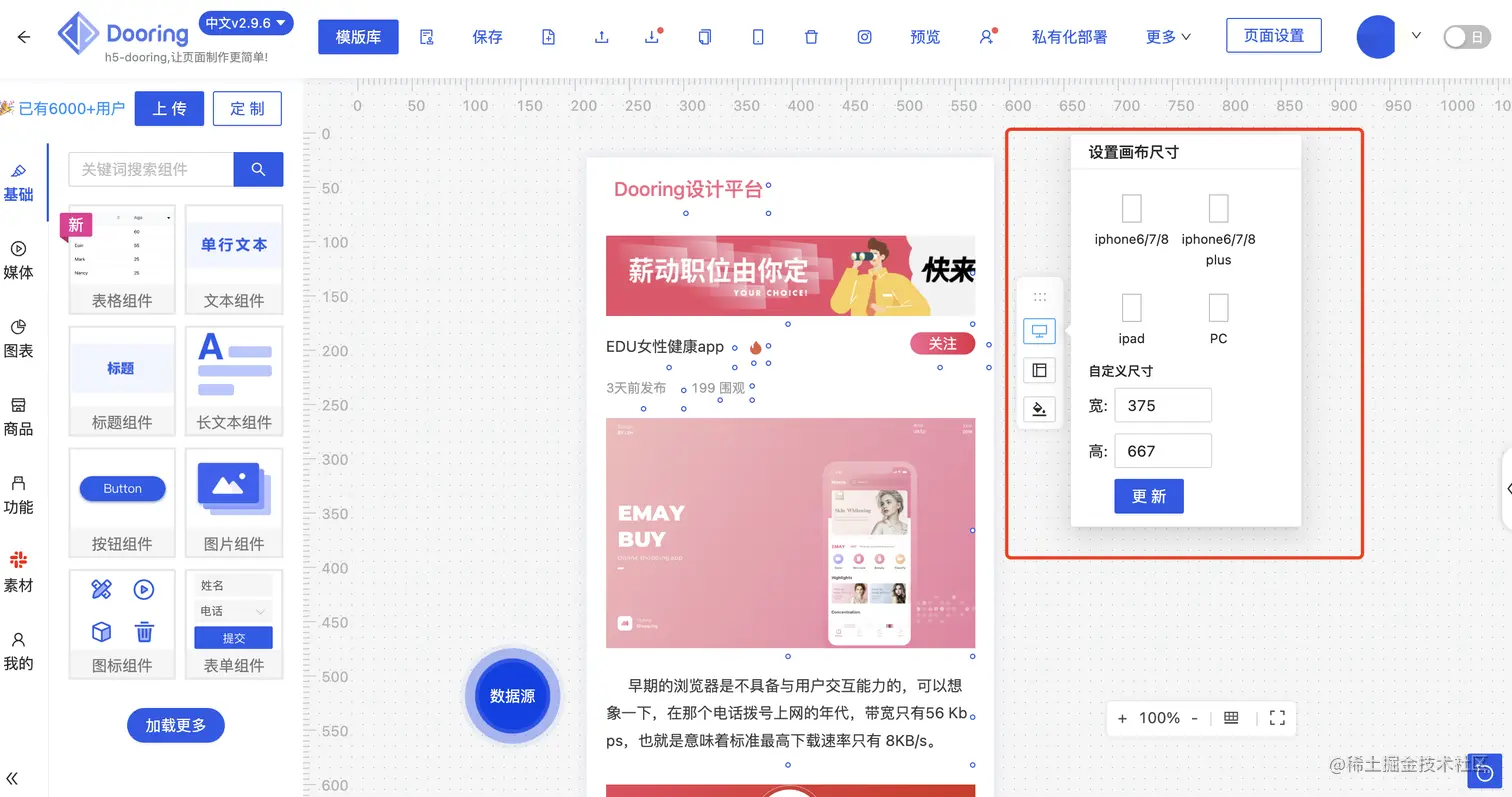Click the add-user icon with red dot
The image size is (1512, 797).
click(987, 37)
